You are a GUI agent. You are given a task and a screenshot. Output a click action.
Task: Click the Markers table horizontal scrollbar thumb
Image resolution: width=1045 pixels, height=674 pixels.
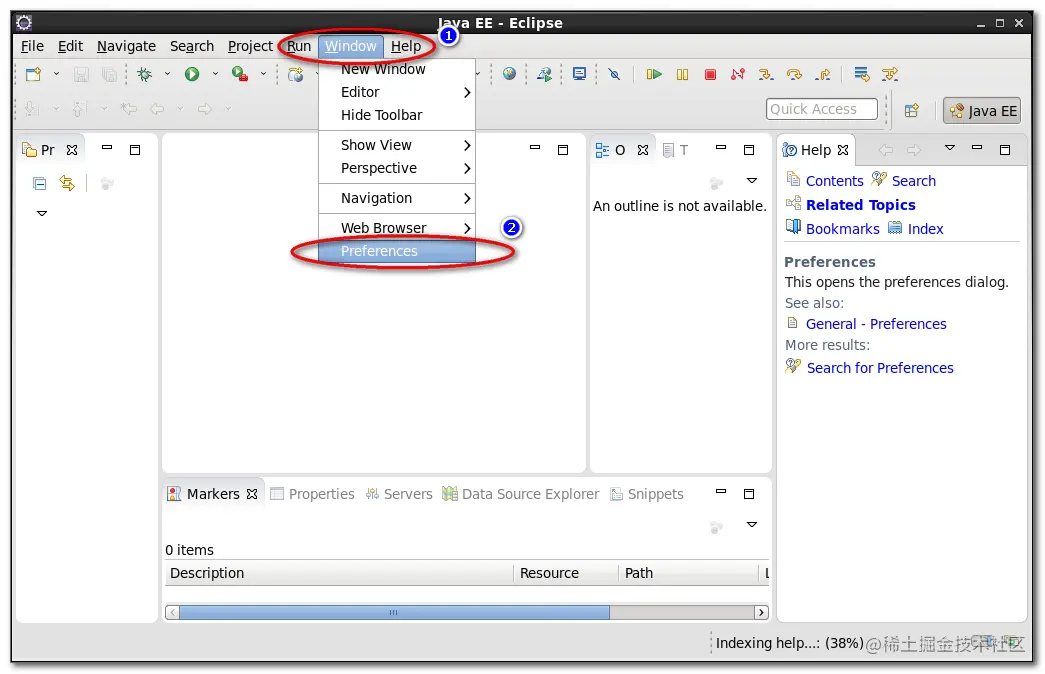click(x=394, y=612)
